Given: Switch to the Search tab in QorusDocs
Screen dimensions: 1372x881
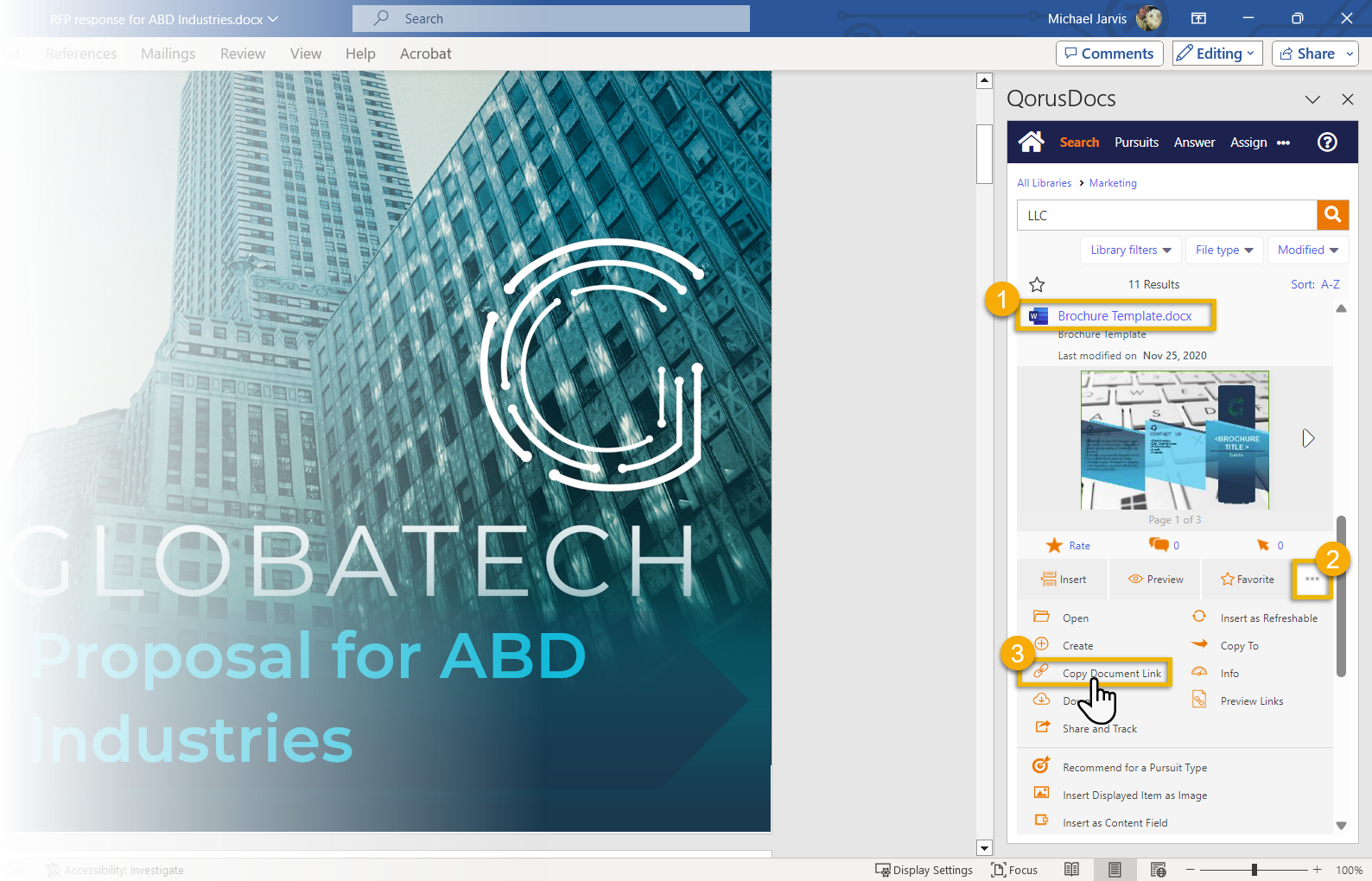Looking at the screenshot, I should (1079, 143).
